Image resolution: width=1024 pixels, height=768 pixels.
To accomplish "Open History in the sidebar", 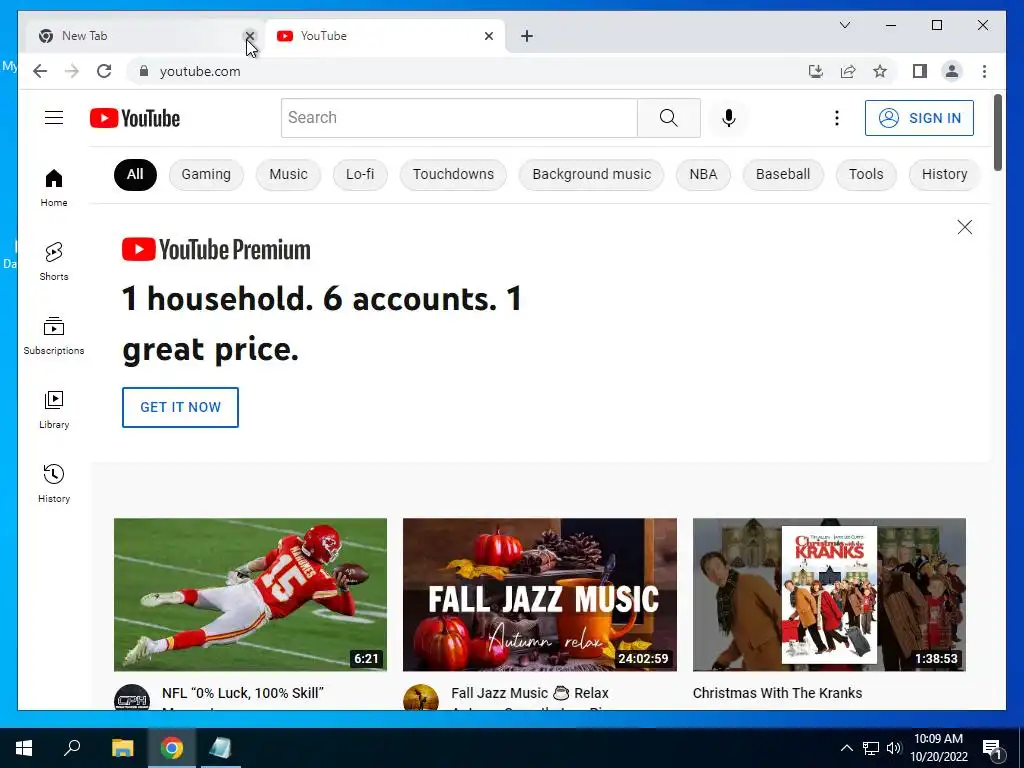I will coord(54,484).
